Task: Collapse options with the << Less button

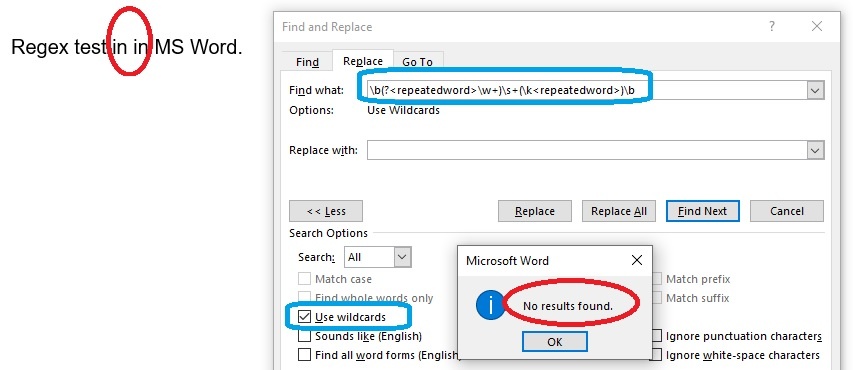Action: pyautogui.click(x=326, y=211)
